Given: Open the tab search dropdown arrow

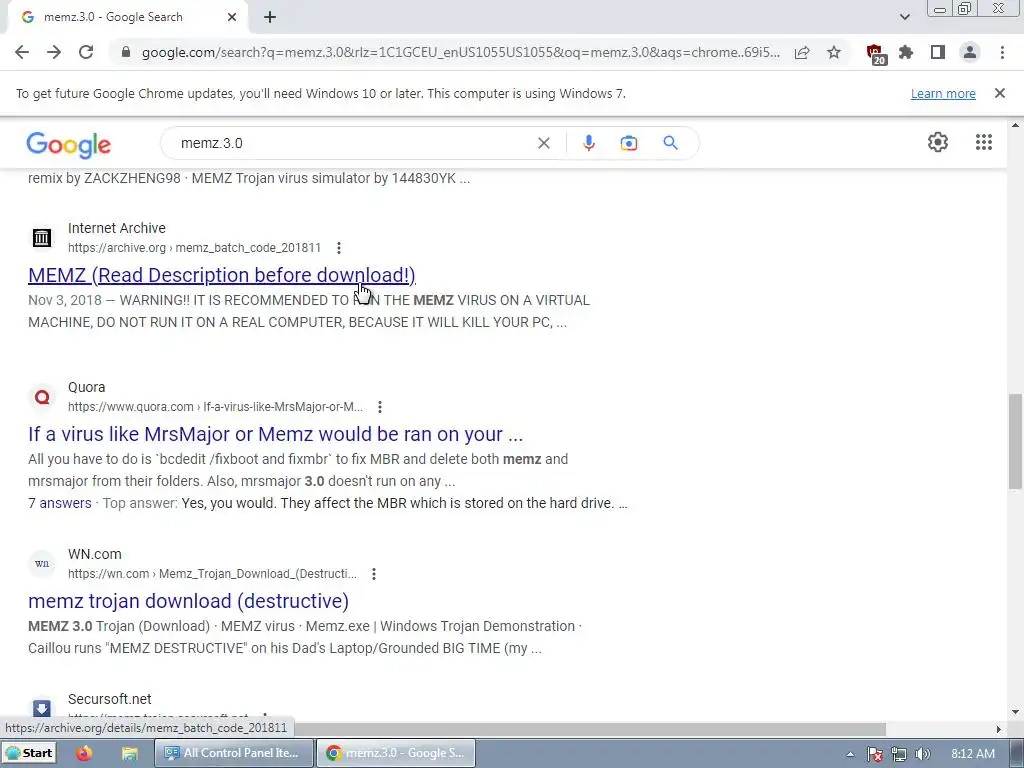Looking at the screenshot, I should tap(904, 17).
